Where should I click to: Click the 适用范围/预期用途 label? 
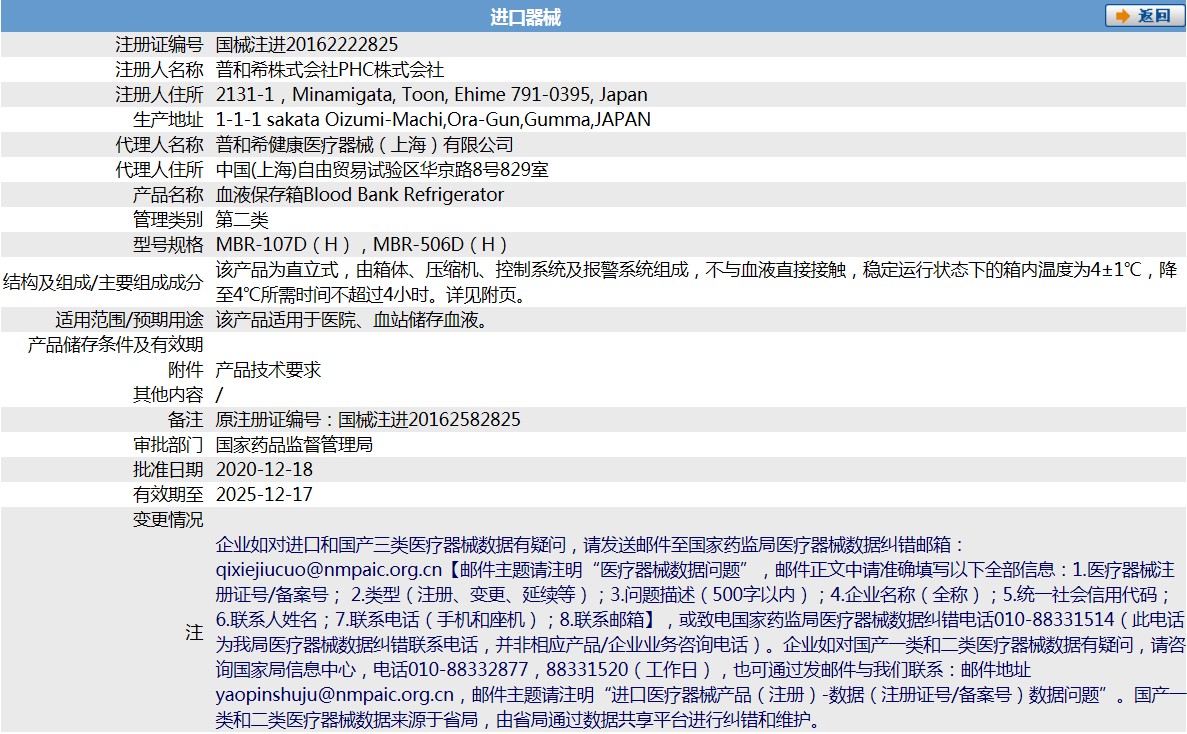point(129,319)
